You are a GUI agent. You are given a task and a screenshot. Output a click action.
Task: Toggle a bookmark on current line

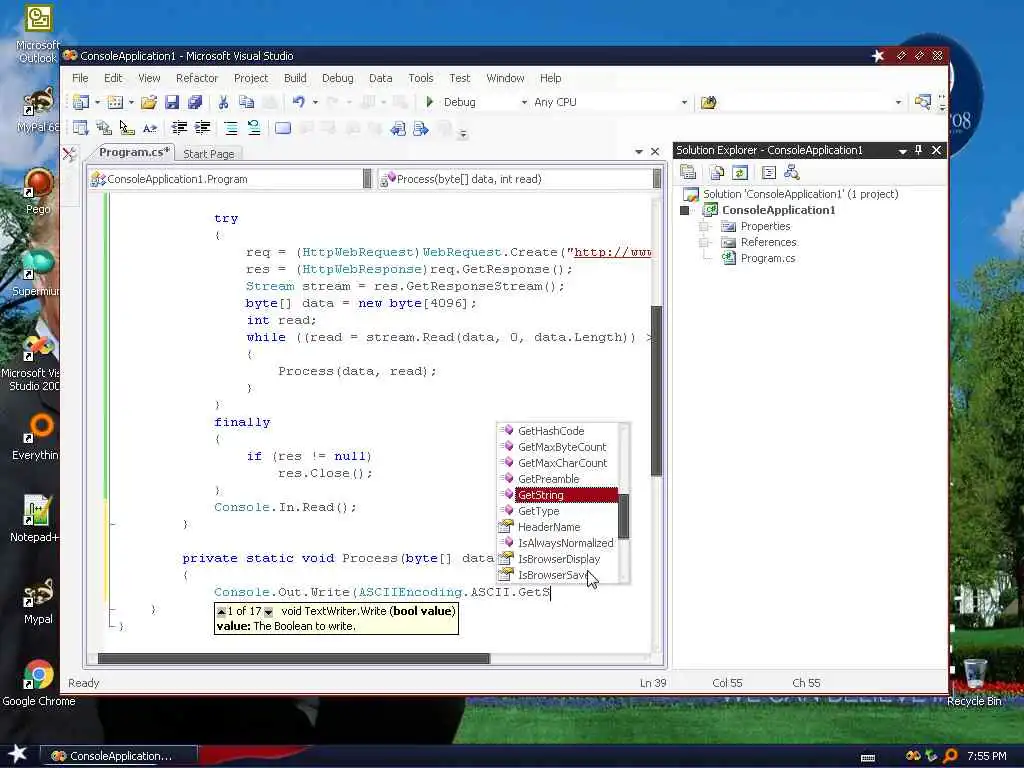(x=283, y=128)
